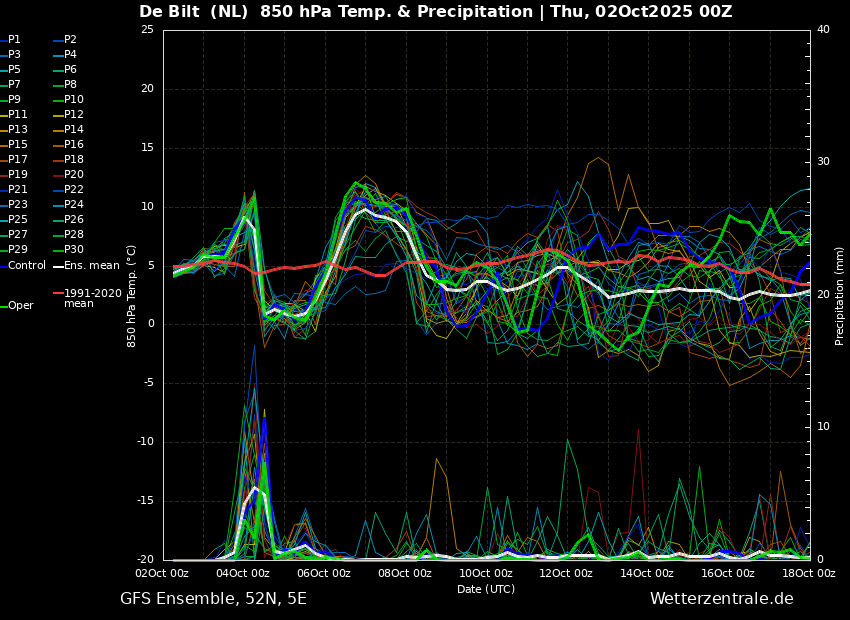The height and width of the screenshot is (620, 850).
Task: Select the Oper legend entry
Action: tap(18, 306)
